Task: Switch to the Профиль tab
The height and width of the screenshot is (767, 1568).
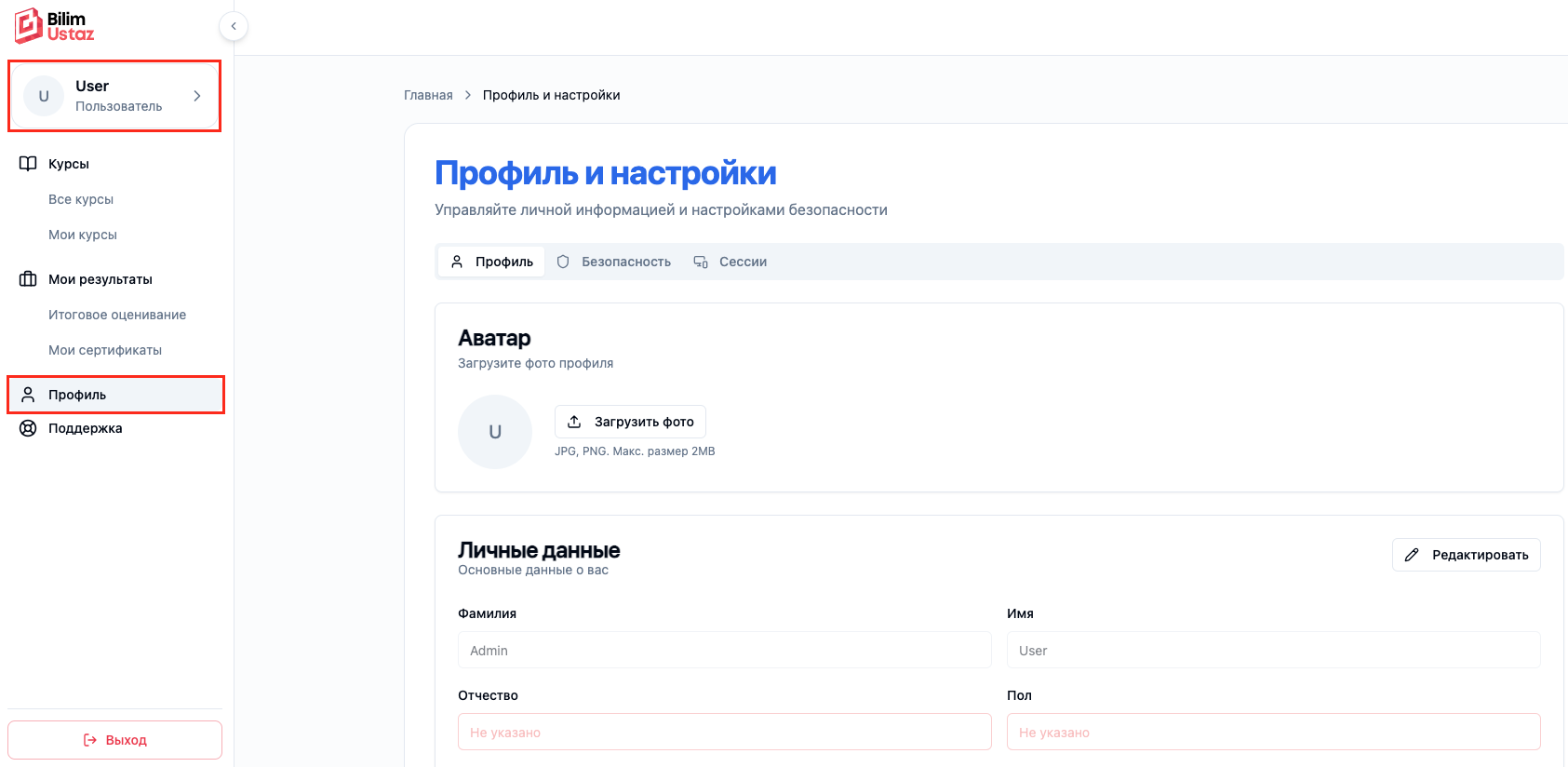Action: [491, 262]
